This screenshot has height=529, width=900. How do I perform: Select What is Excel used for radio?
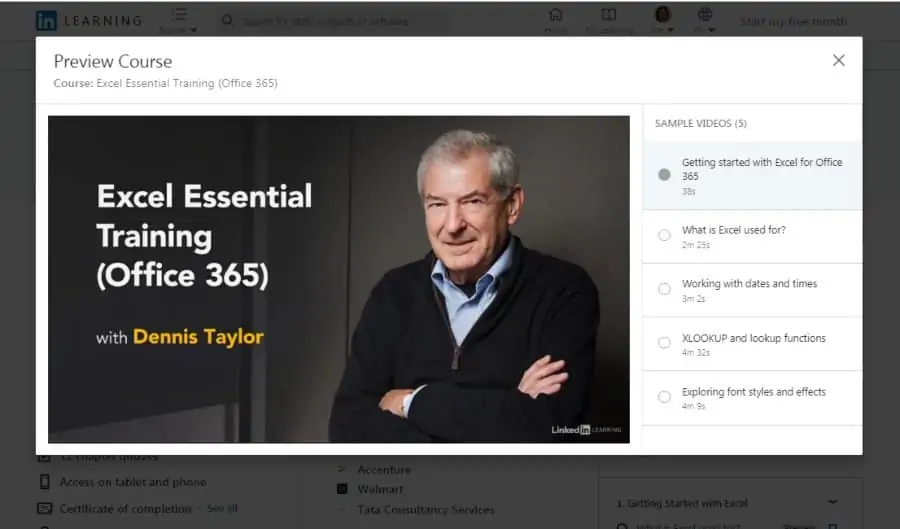point(664,235)
